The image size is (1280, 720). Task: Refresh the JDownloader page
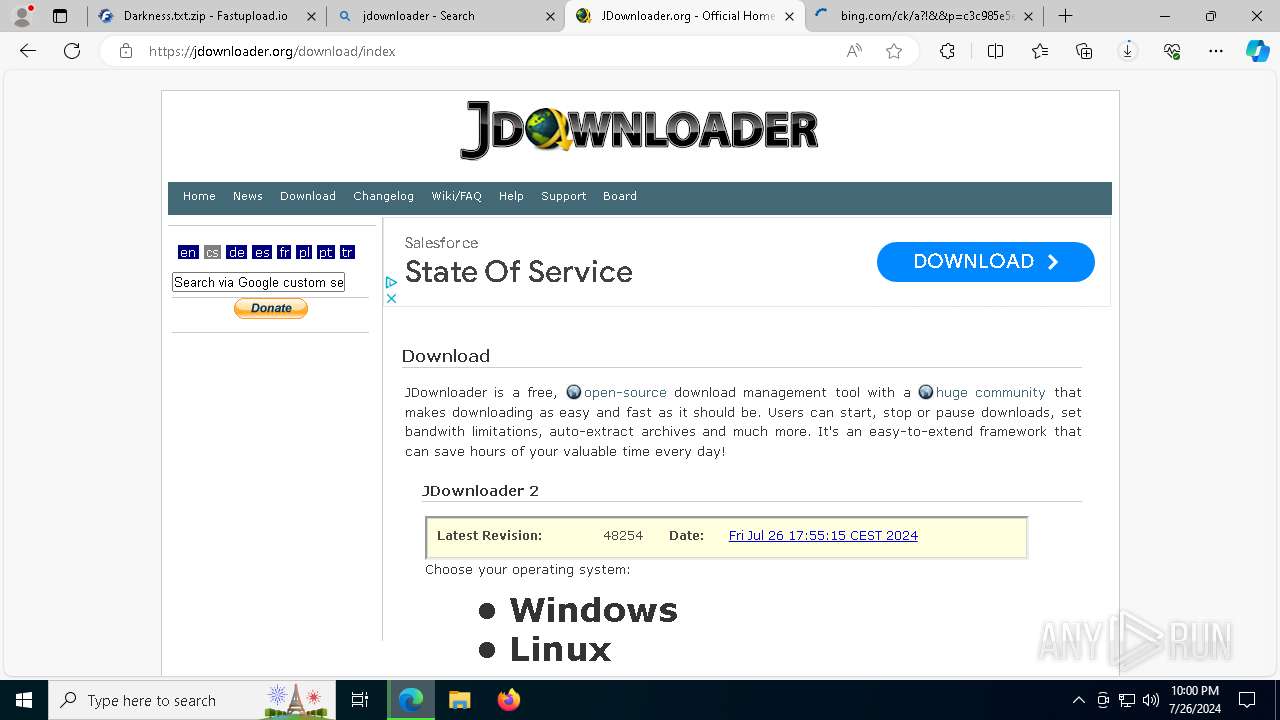click(x=72, y=51)
